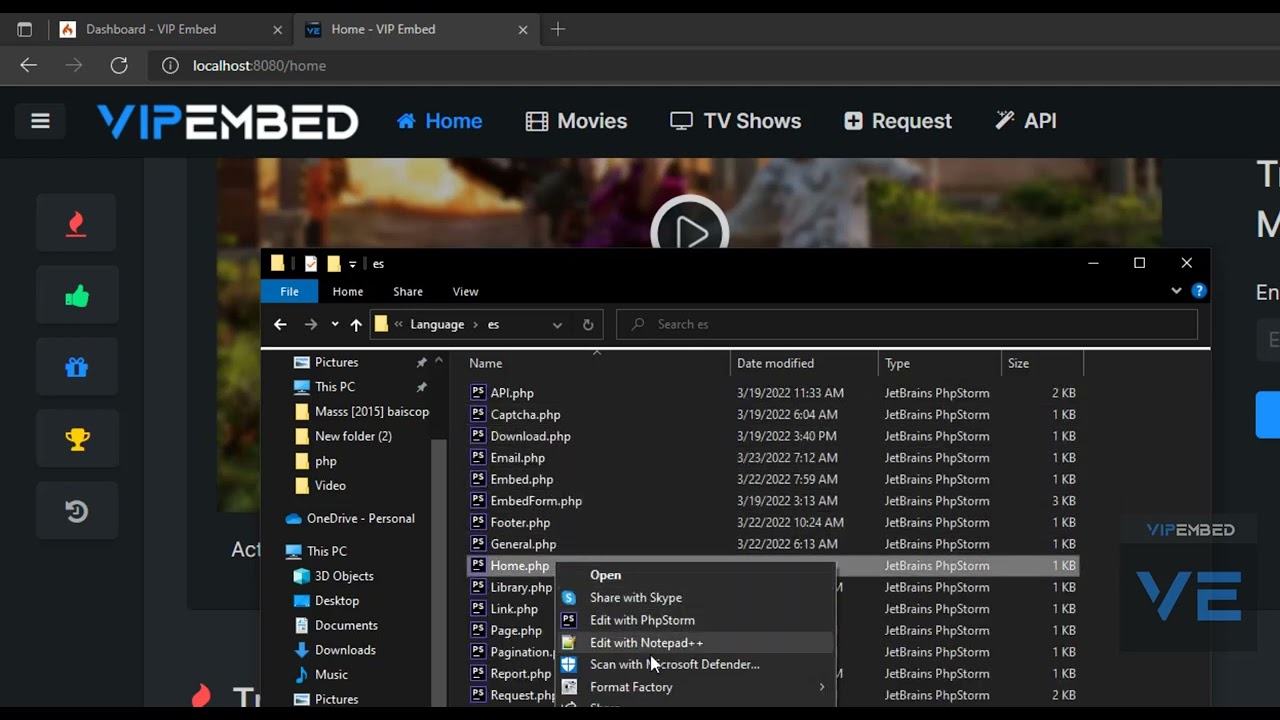1280x720 pixels.
Task: Click the site info icon in address bar
Action: tap(171, 65)
